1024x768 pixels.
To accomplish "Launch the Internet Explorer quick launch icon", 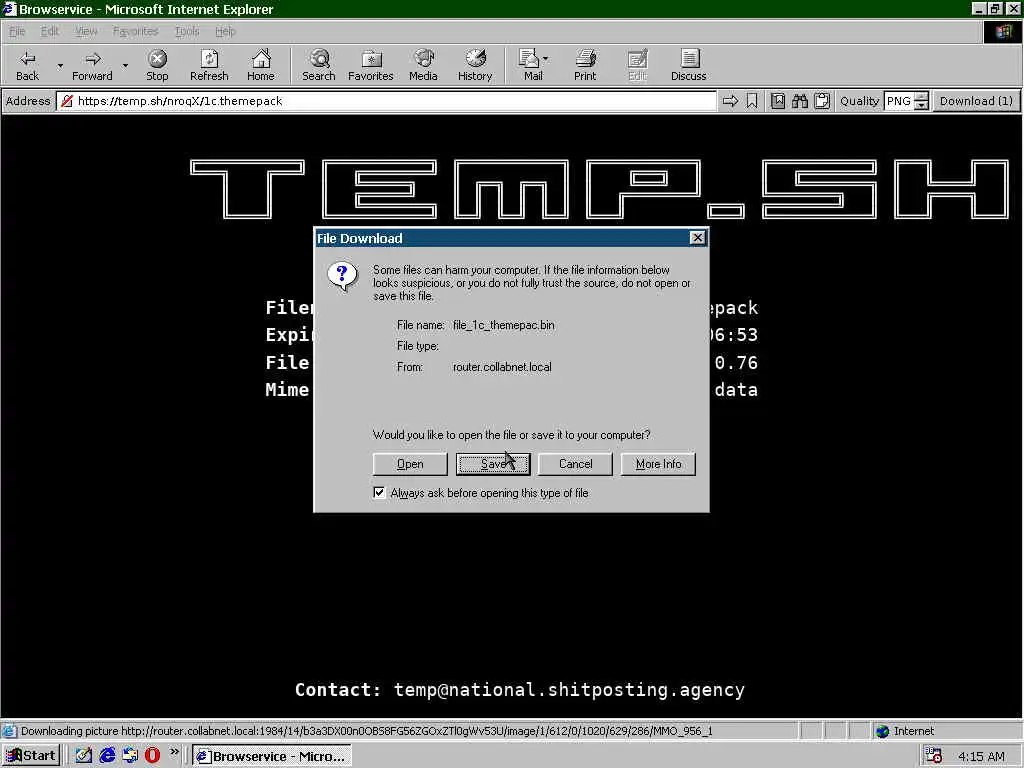I will click(107, 756).
